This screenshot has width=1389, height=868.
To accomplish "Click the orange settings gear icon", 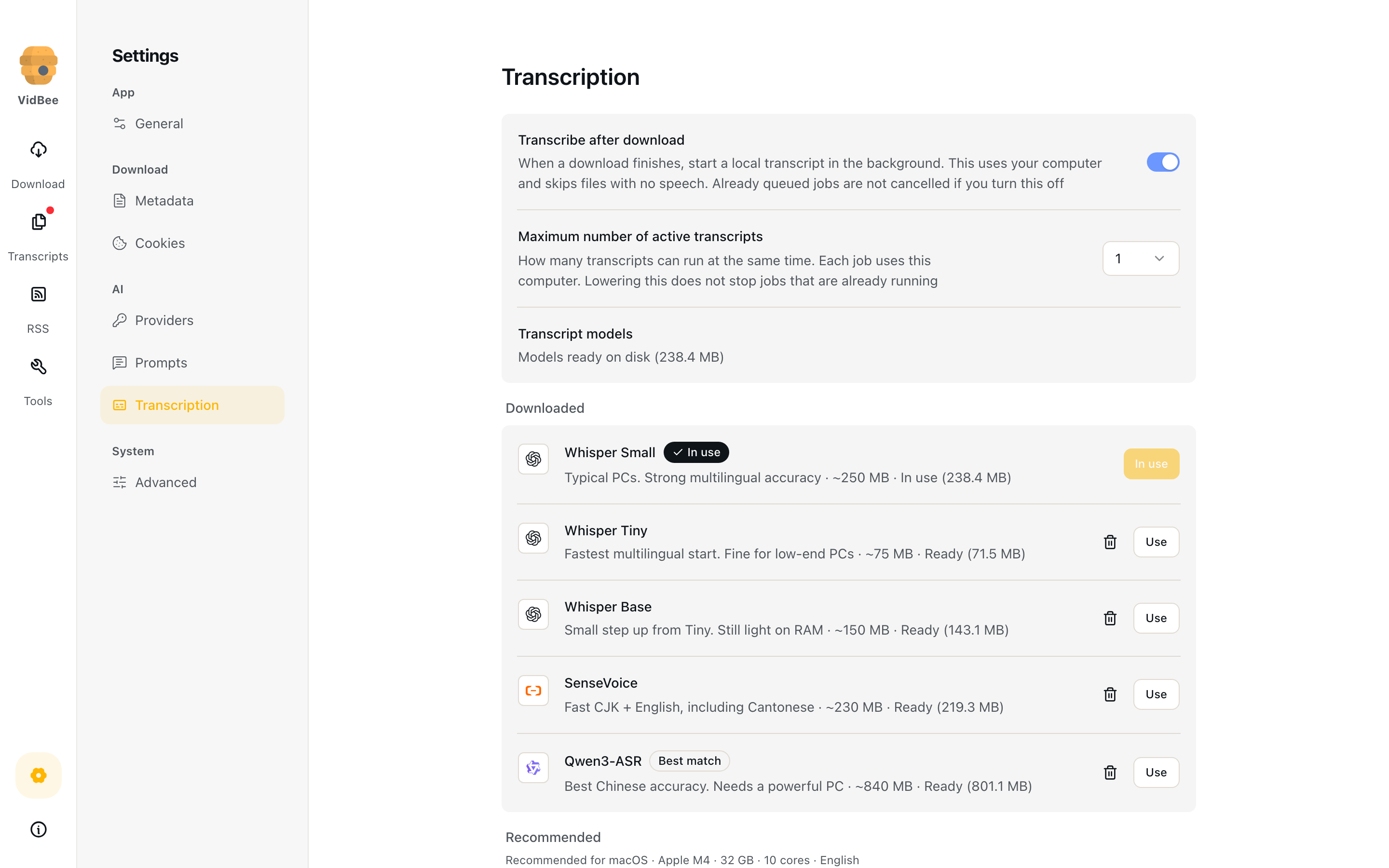I will coord(39,775).
